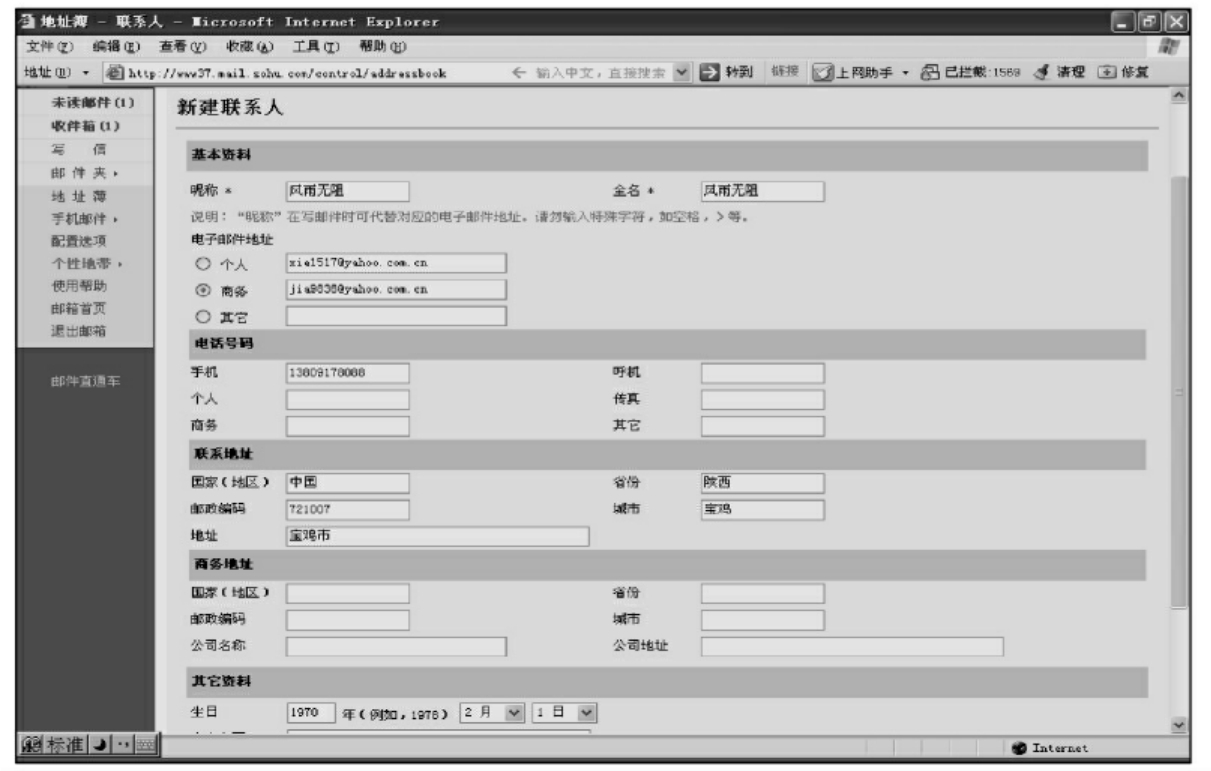Open 收件箱 (1) in sidebar
Screen dimensions: 1211x771
[x=85, y=124]
